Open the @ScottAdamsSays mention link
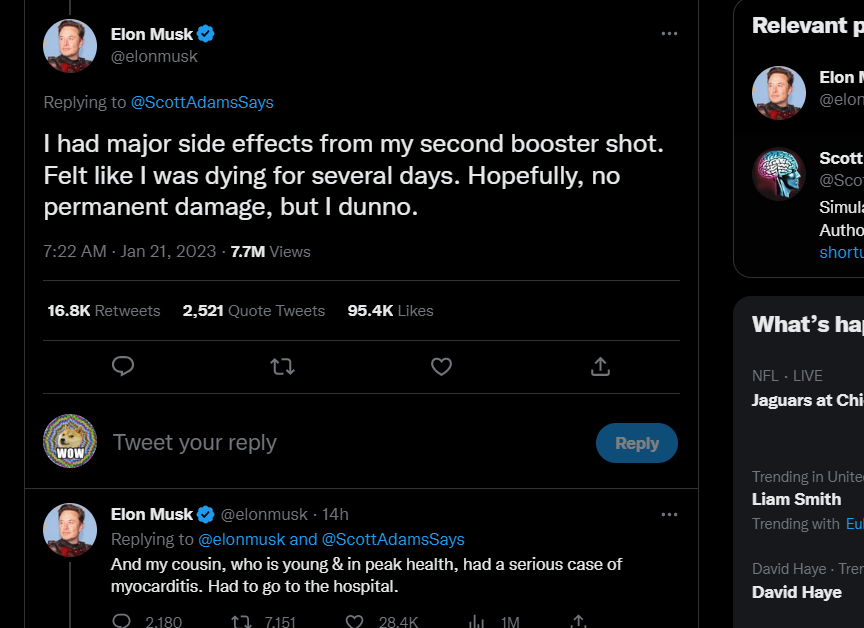 (202, 102)
